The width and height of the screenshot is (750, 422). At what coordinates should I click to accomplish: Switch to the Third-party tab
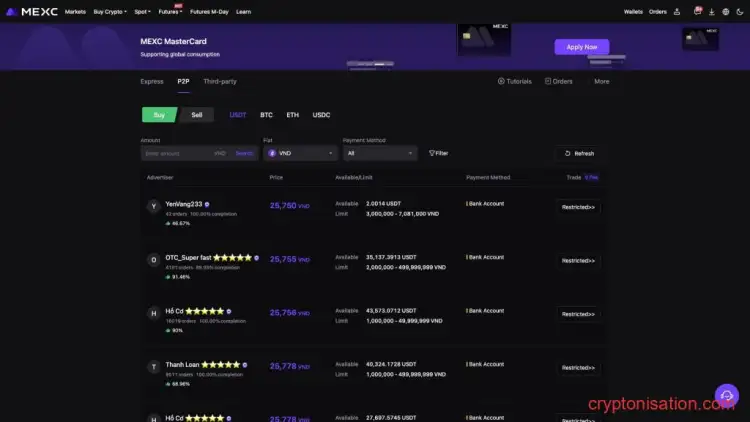[220, 81]
